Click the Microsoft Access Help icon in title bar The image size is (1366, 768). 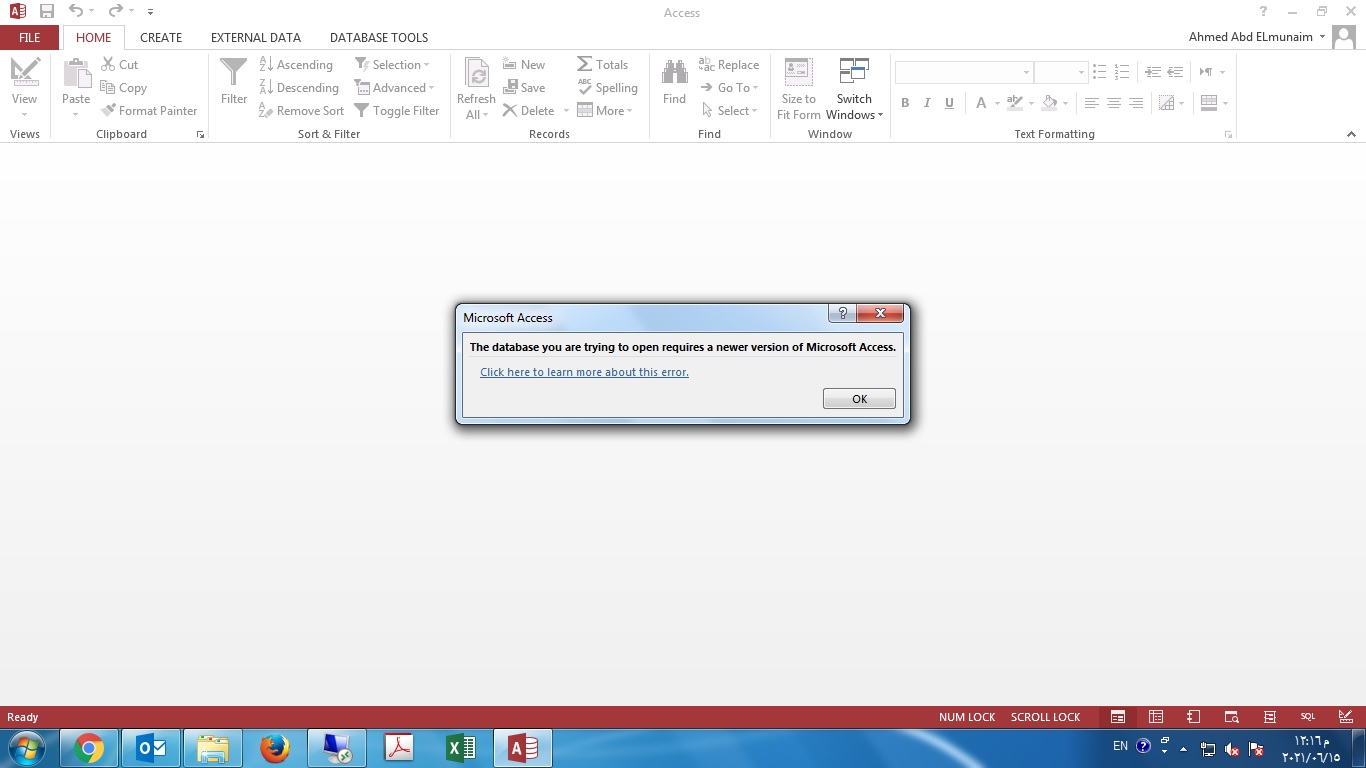[1264, 12]
